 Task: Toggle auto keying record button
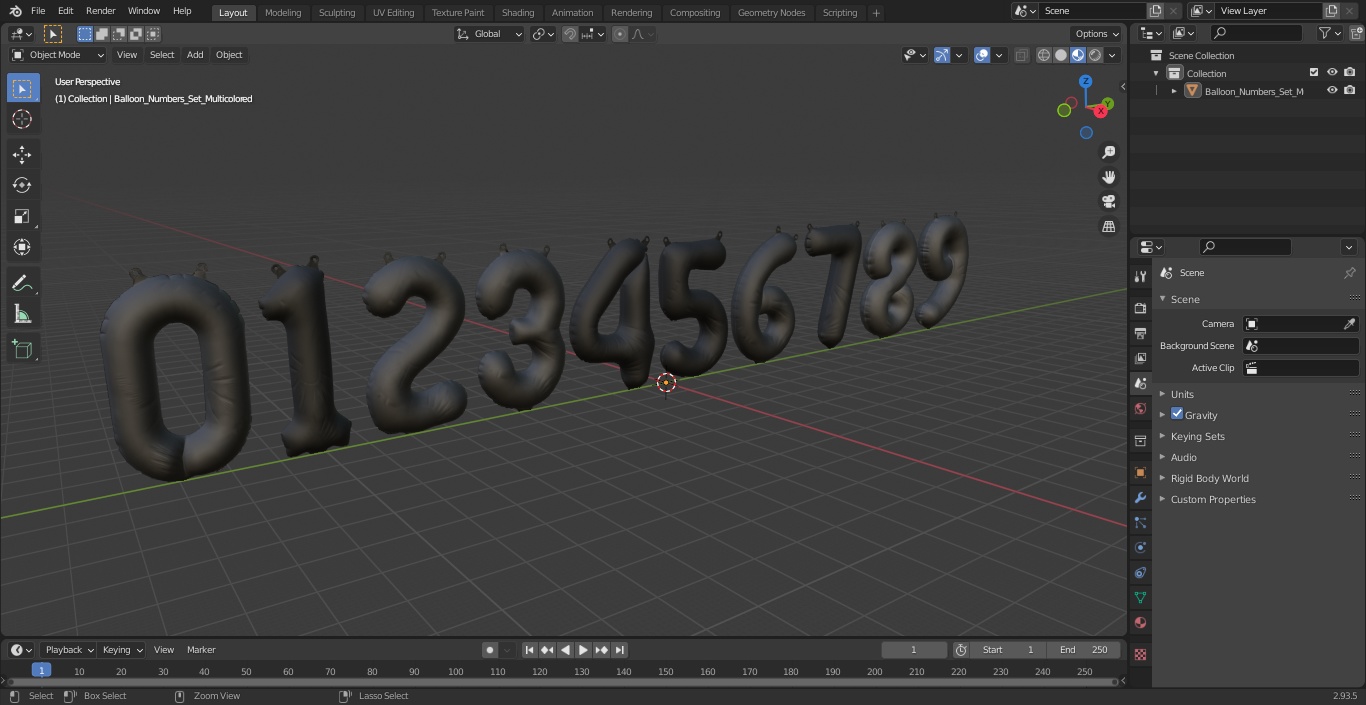click(x=490, y=650)
